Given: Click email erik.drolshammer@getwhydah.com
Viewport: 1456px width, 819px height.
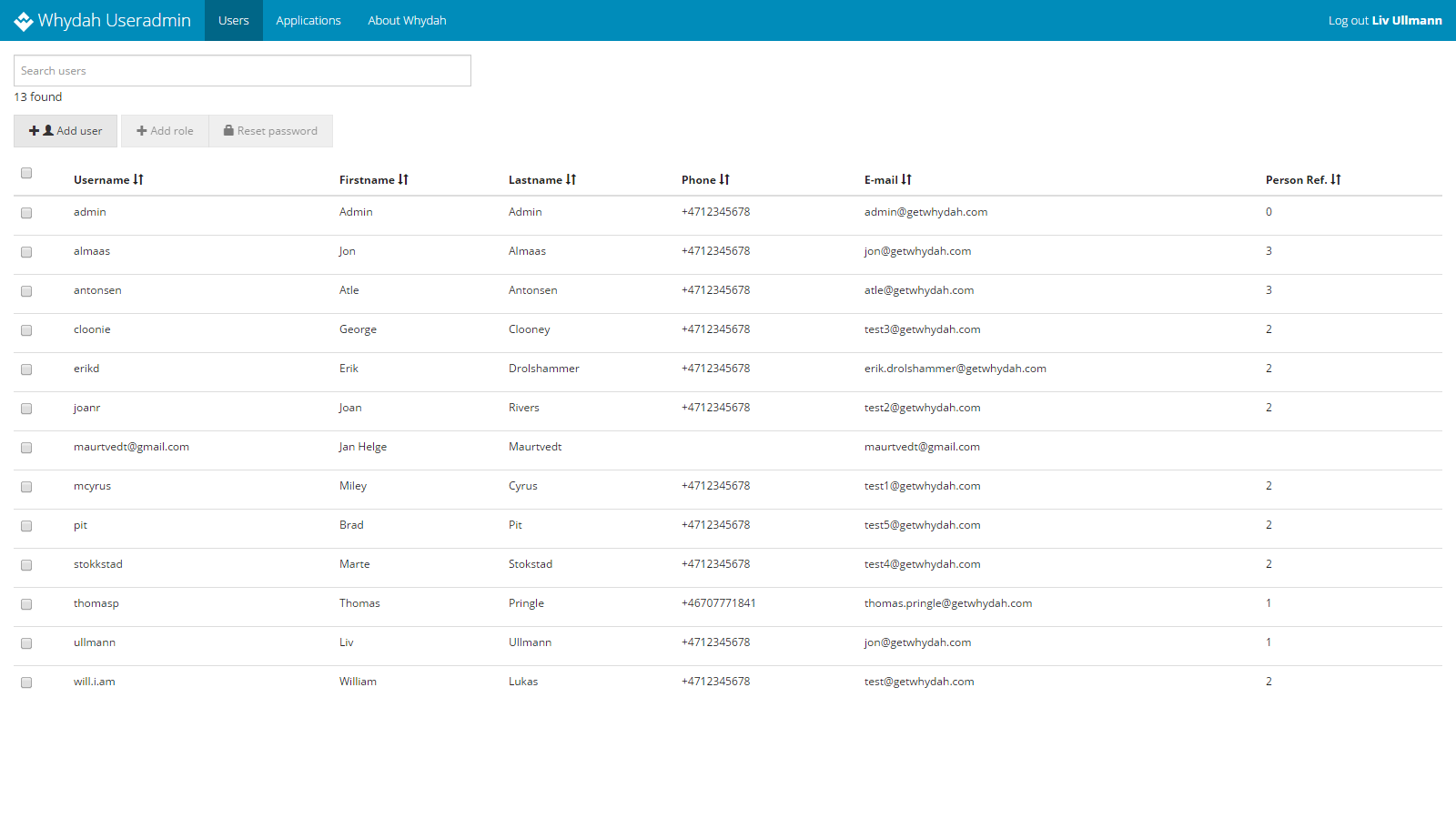Looking at the screenshot, I should (955, 369).
